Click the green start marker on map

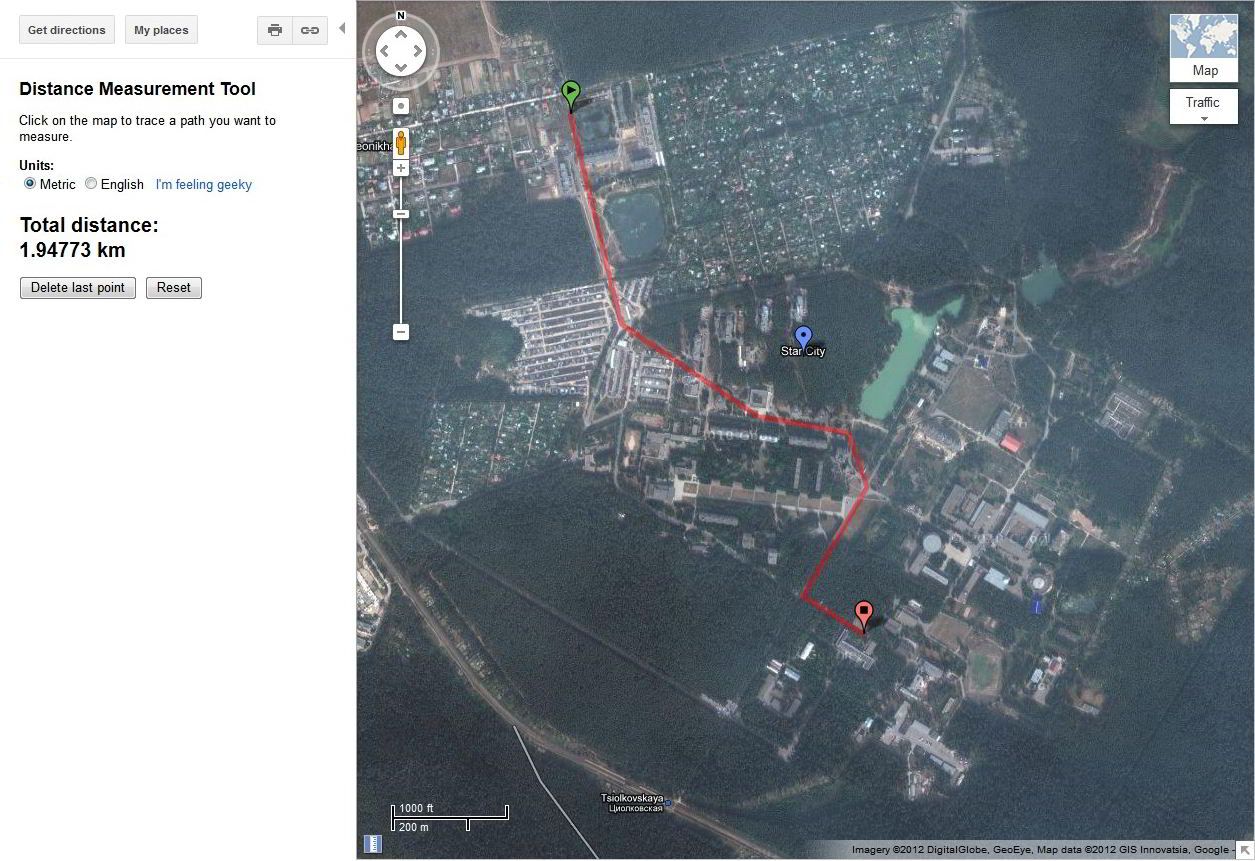click(x=570, y=95)
